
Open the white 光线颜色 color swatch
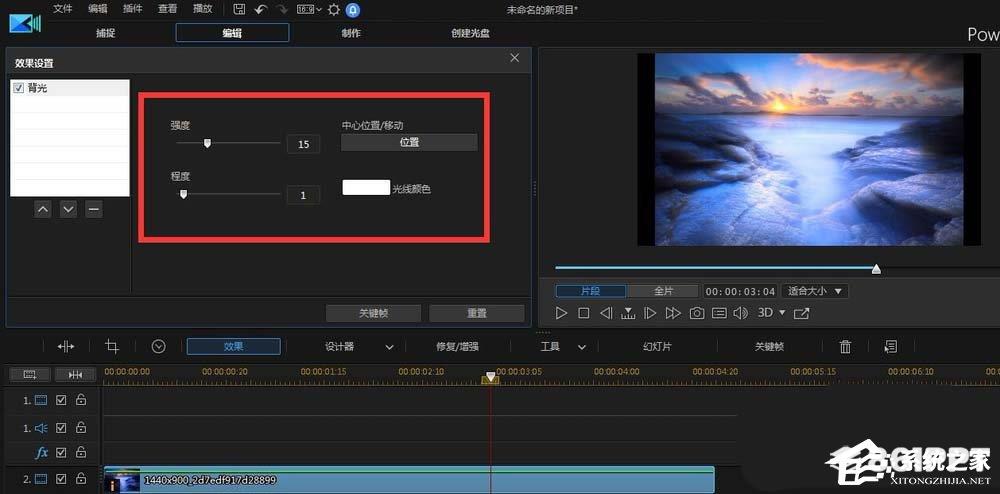366,187
